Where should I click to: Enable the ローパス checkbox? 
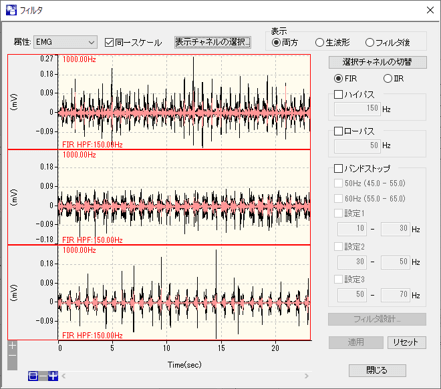point(338,131)
